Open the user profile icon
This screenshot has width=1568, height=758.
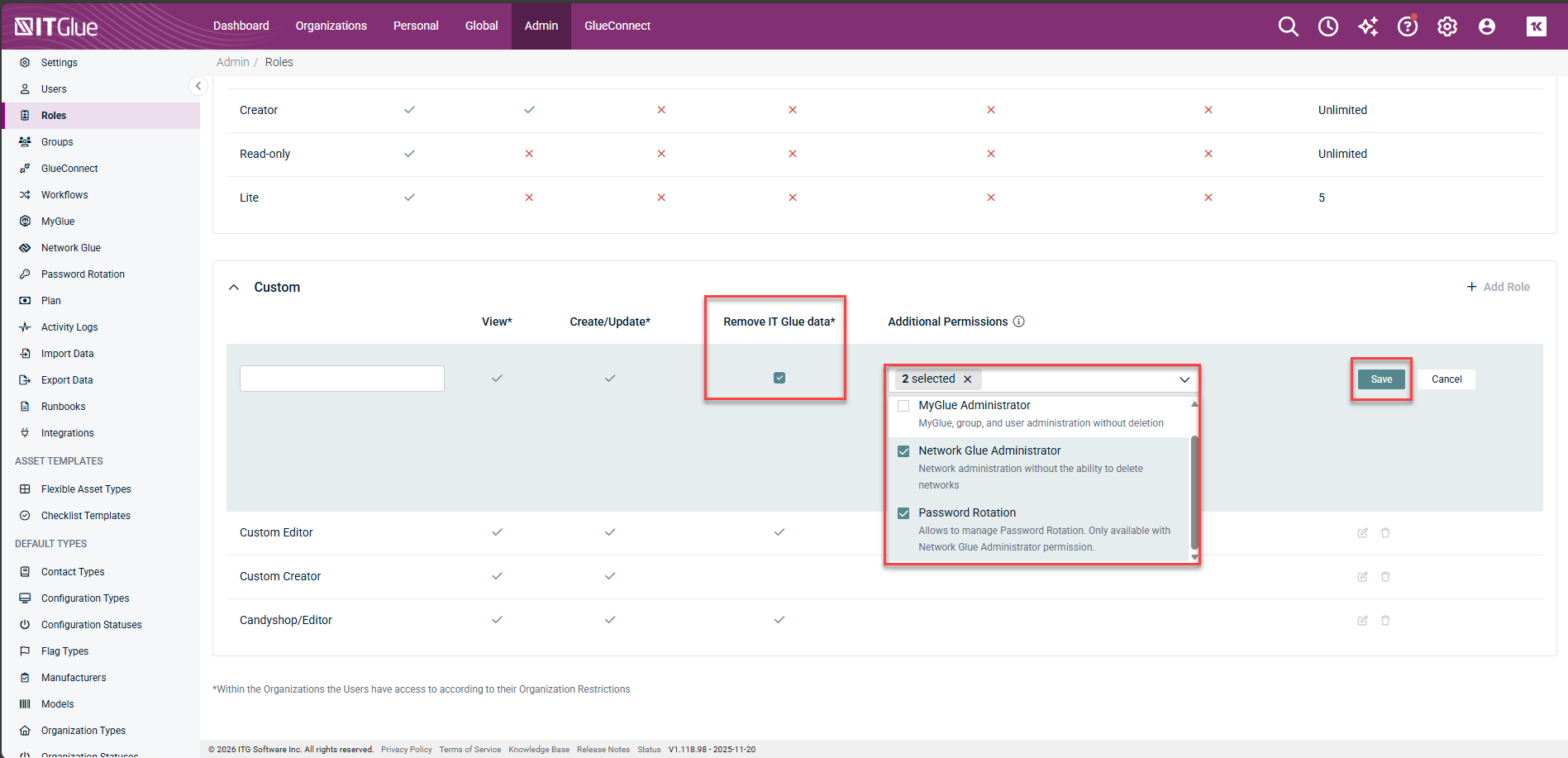(x=1487, y=26)
